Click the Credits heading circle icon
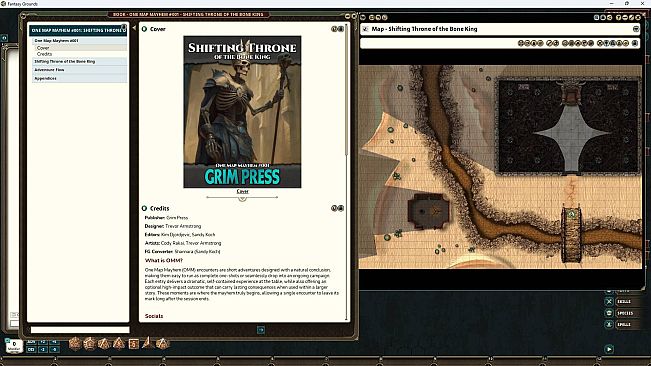 (144, 208)
